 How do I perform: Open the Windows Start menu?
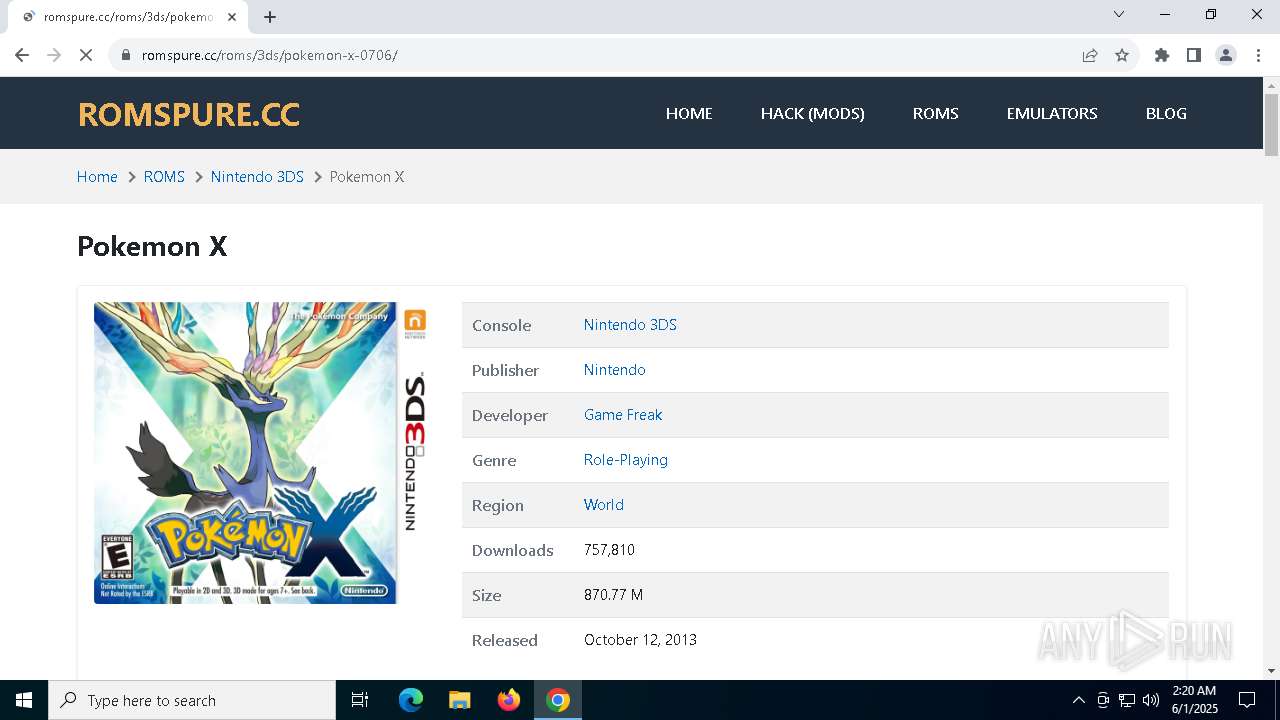pos(24,700)
